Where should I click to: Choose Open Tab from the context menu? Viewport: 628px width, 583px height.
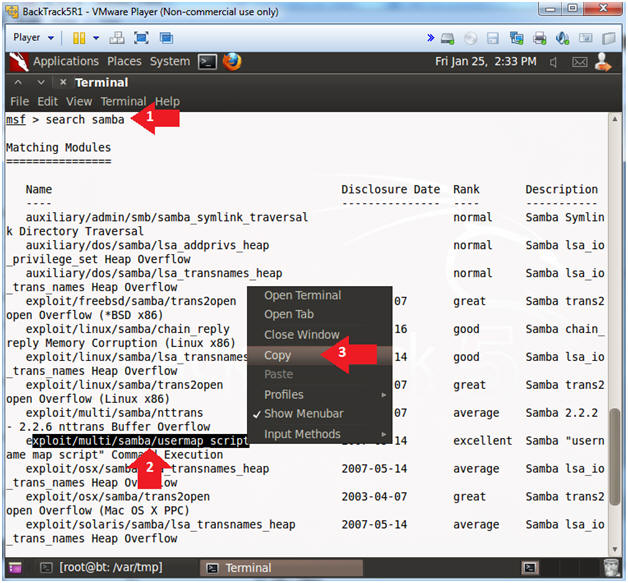click(319, 315)
